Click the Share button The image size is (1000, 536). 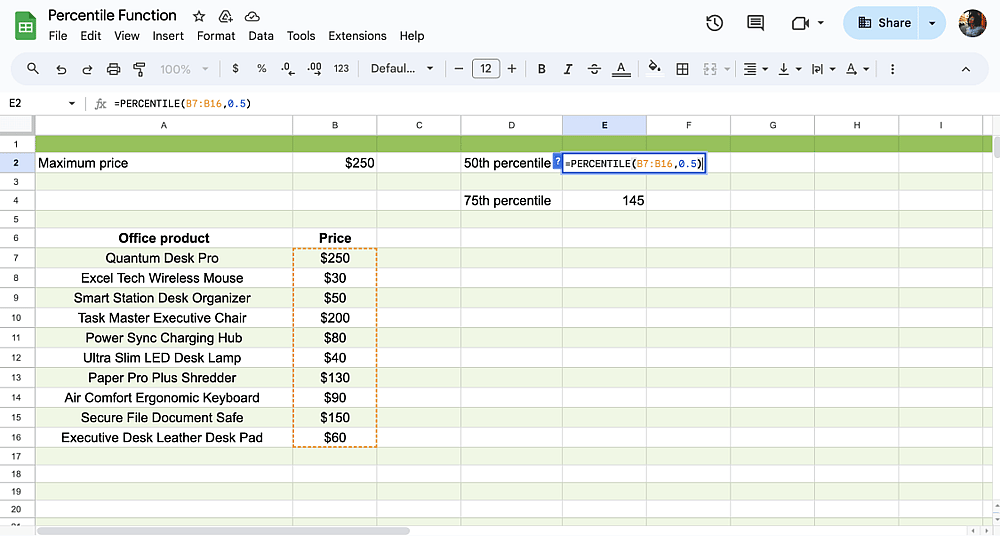883,23
